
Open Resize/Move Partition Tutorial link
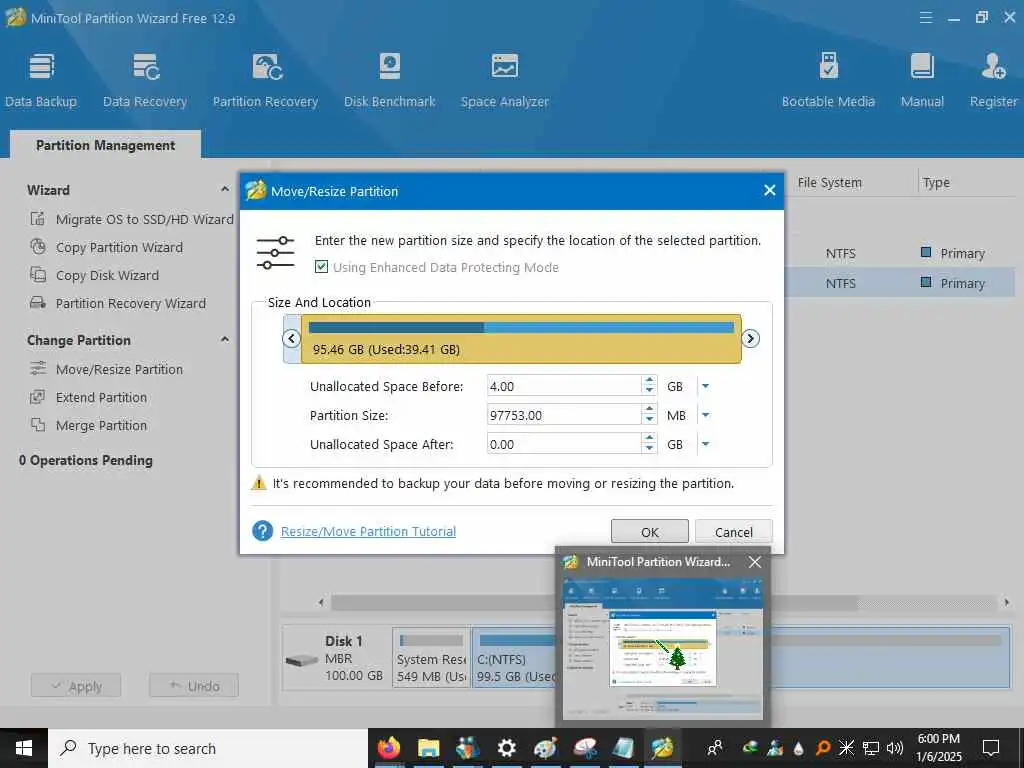click(x=368, y=532)
